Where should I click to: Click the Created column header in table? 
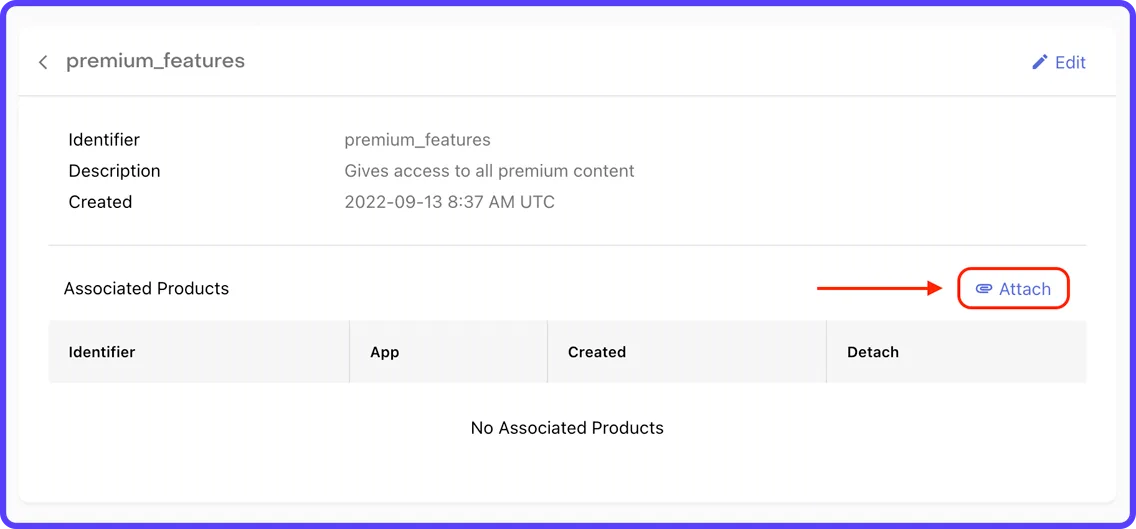pyautogui.click(x=597, y=352)
